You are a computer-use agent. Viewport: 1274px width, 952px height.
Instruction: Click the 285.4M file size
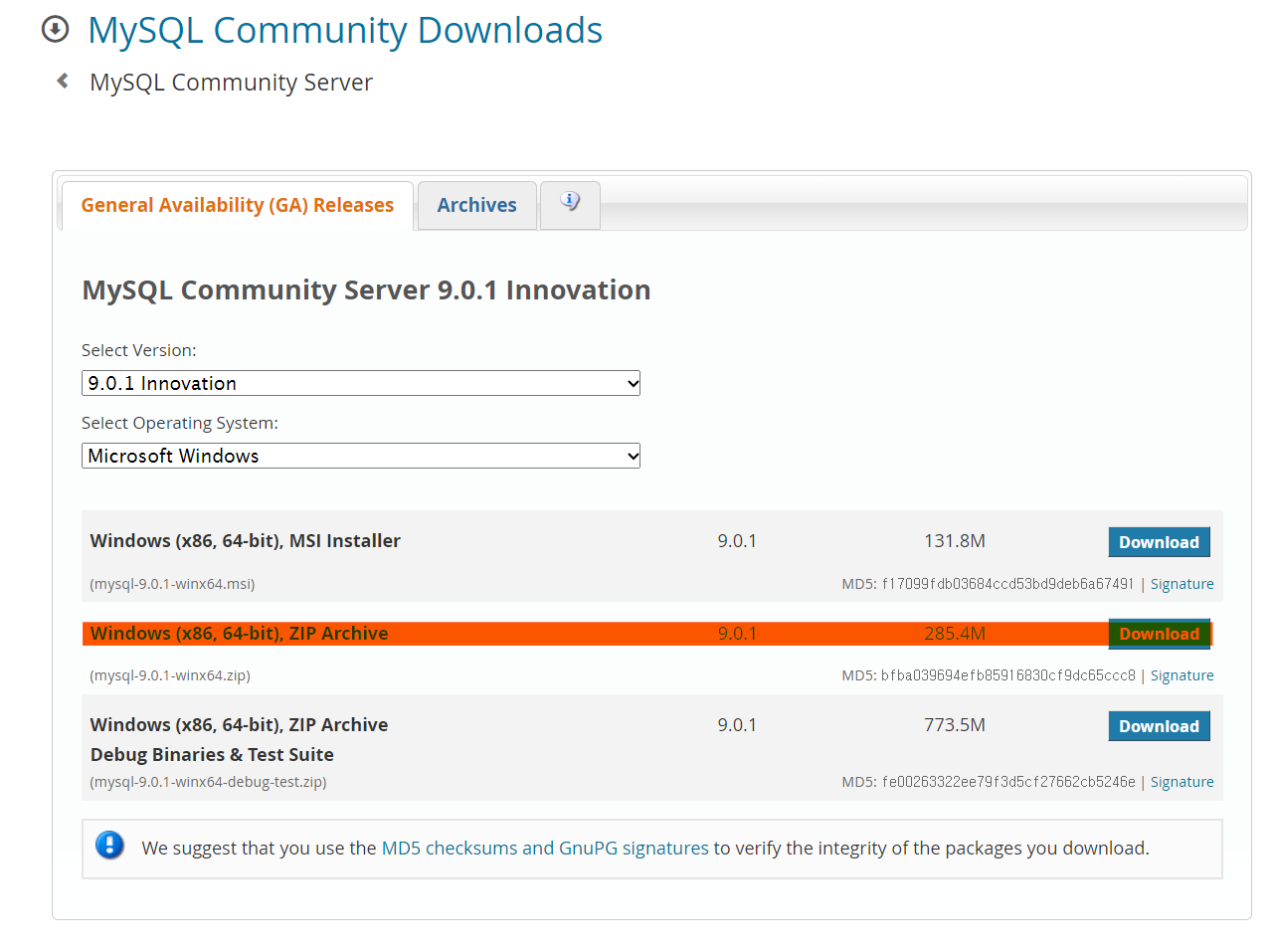click(x=955, y=634)
